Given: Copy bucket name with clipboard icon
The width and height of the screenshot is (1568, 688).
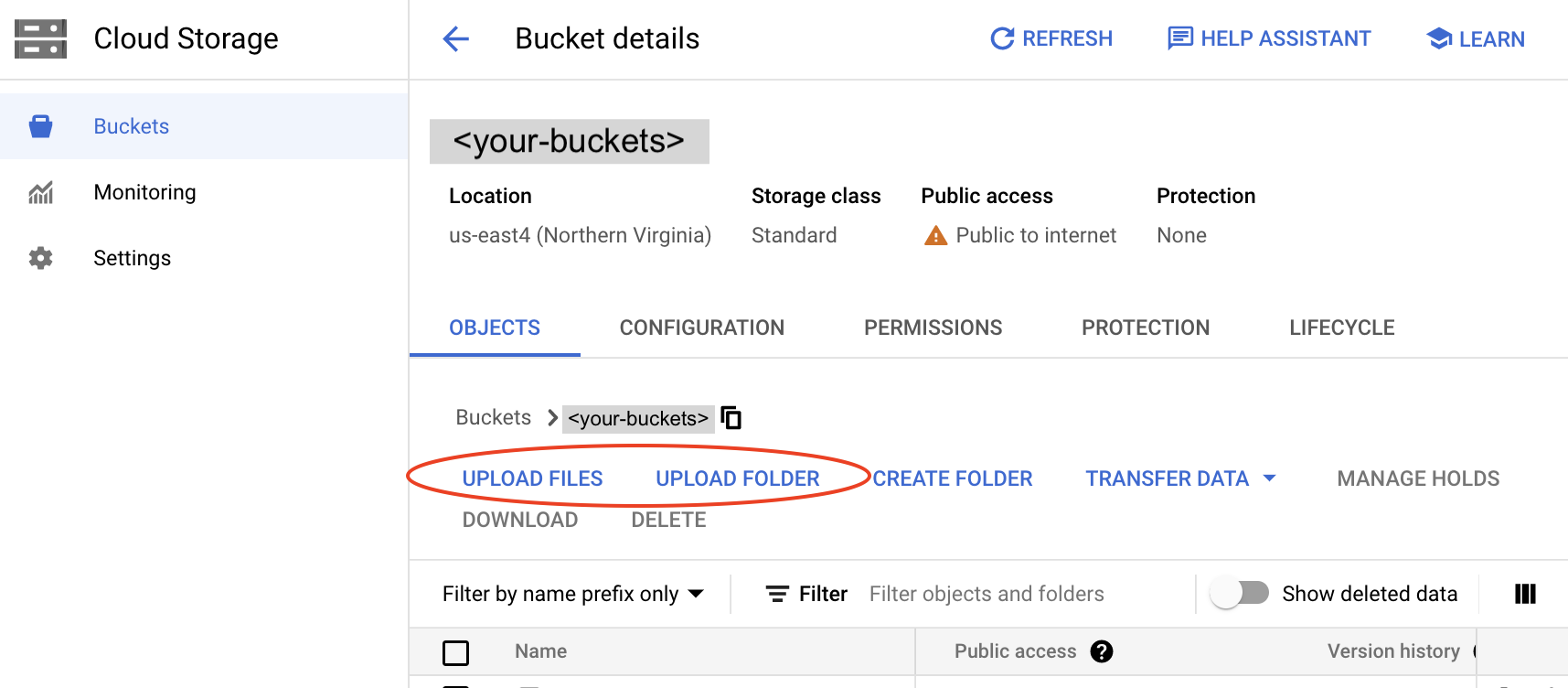Looking at the screenshot, I should [731, 418].
